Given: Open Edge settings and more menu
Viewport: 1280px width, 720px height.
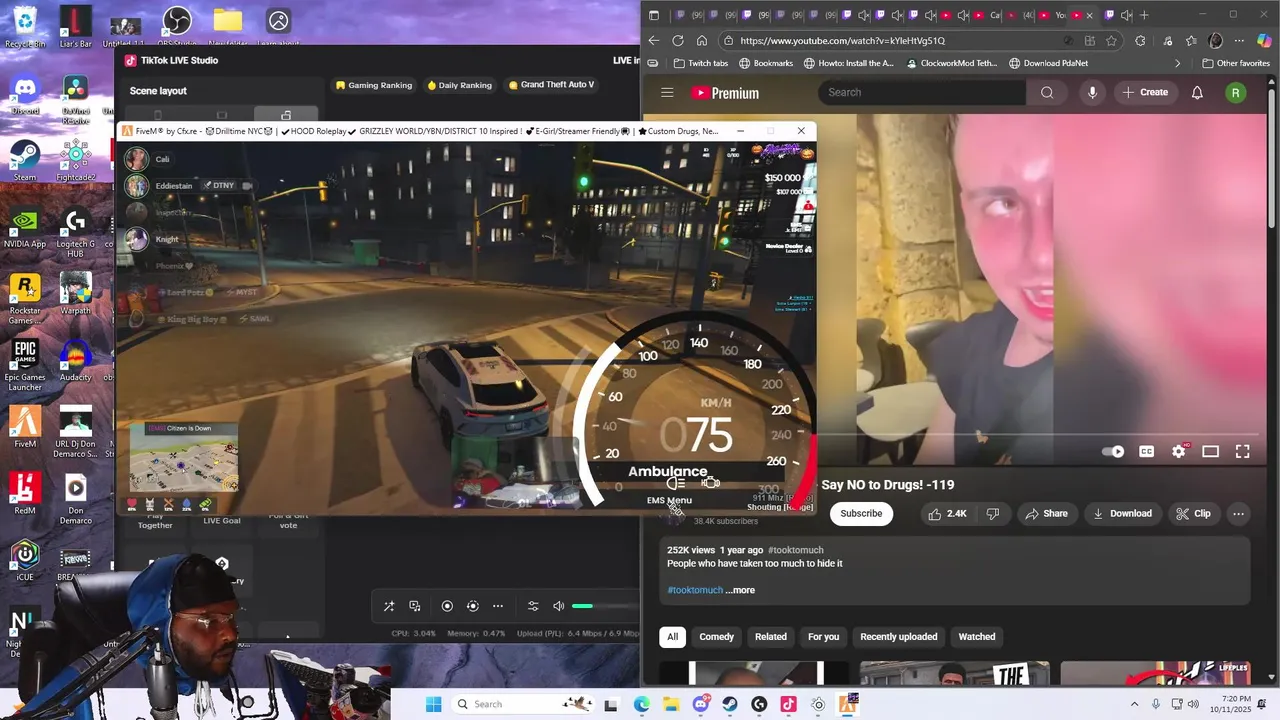Looking at the screenshot, I should point(1239,41).
